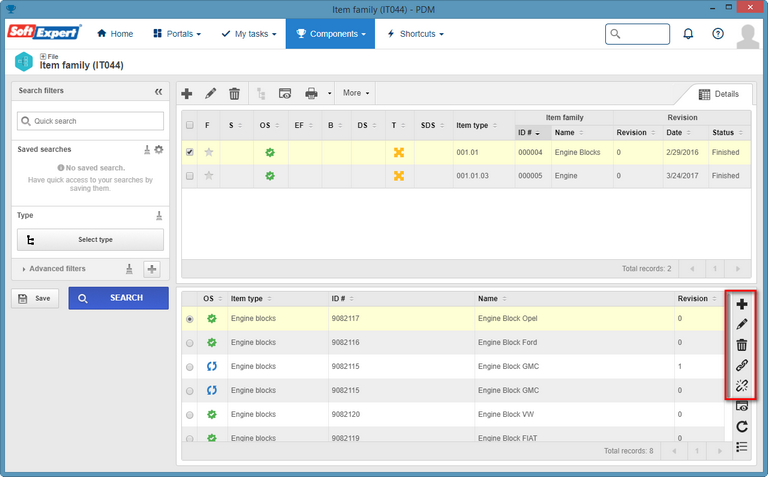
Task: Open the help question mark icon
Action: pyautogui.click(x=718, y=34)
